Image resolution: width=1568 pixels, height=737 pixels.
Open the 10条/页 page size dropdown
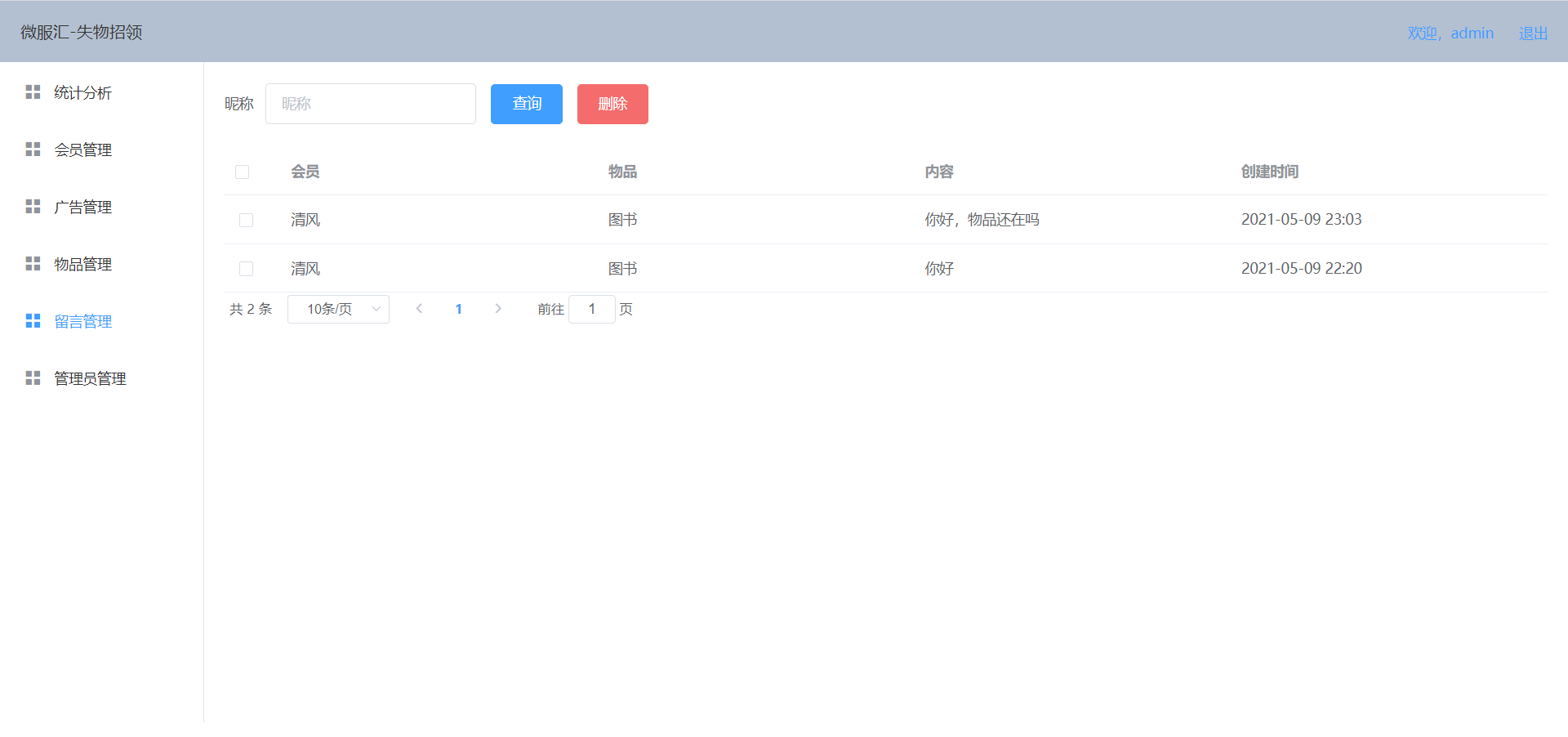338,309
